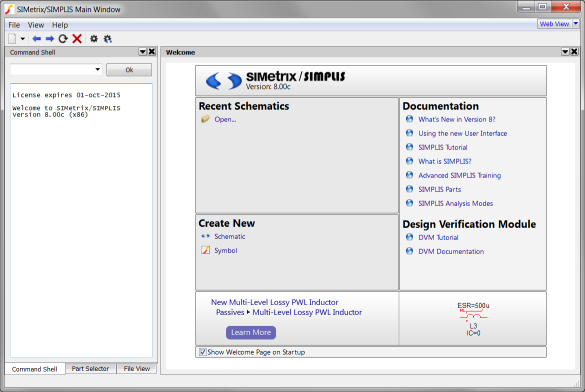Open the Welcome panel options dropdown arrow

tap(565, 52)
